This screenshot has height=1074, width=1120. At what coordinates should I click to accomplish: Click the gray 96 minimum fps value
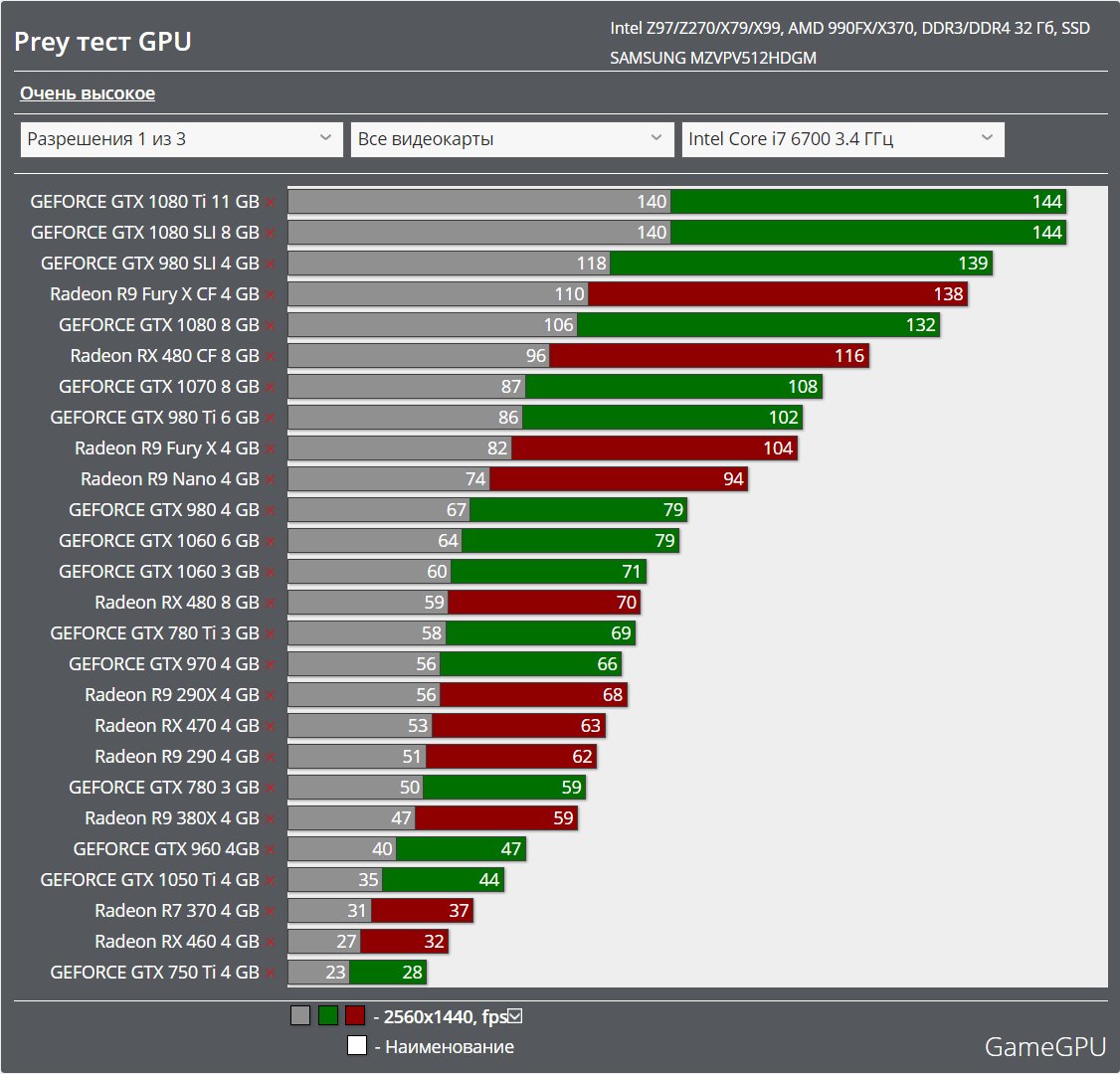(x=536, y=356)
